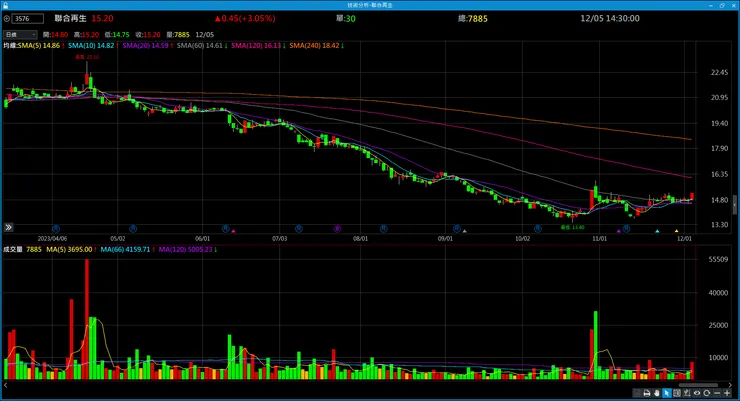Screen dimensions: 740x401
Task: Click the scroll left arrow at chart bottom
Action: (x=5, y=385)
